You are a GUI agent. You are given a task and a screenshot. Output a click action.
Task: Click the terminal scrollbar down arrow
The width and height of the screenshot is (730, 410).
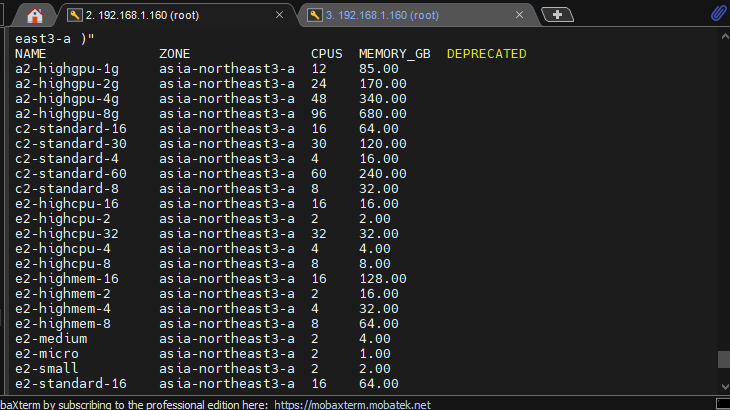[724, 386]
